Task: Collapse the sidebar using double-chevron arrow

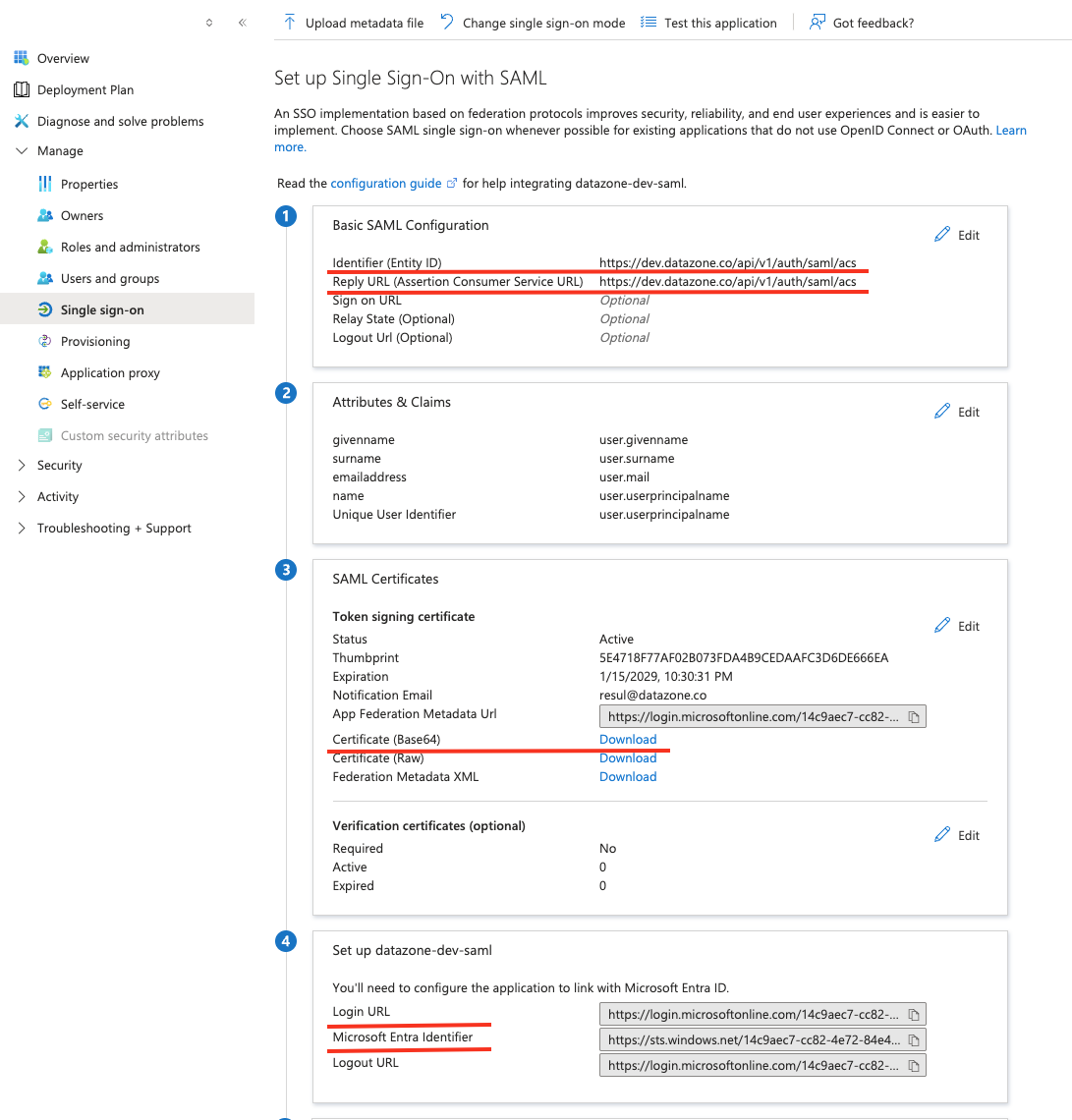Action: click(x=243, y=22)
